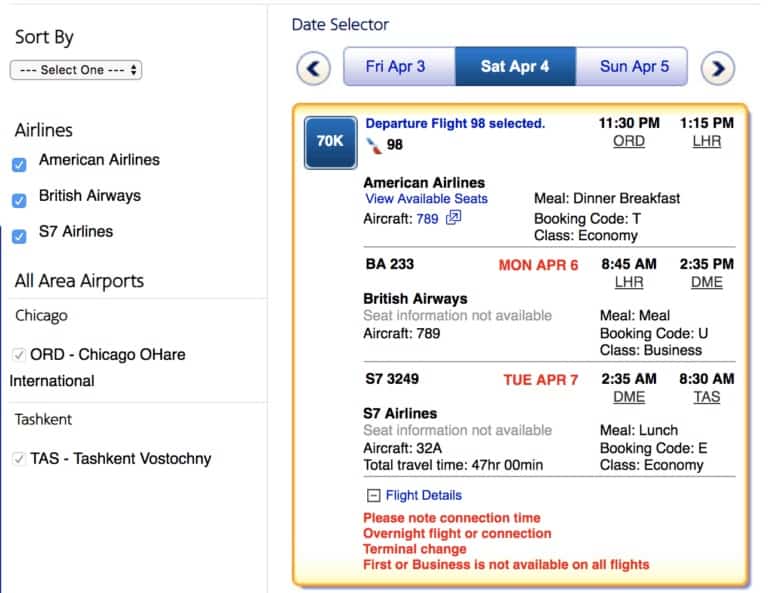Toggle S7 Airlines checkbox
Screen dimensions: 768x593
(x=19, y=237)
